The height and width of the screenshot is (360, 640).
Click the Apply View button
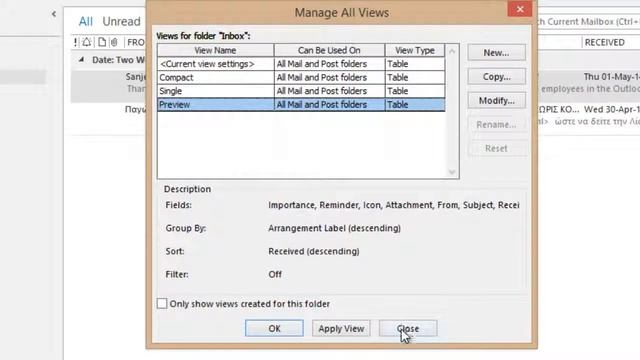(341, 328)
